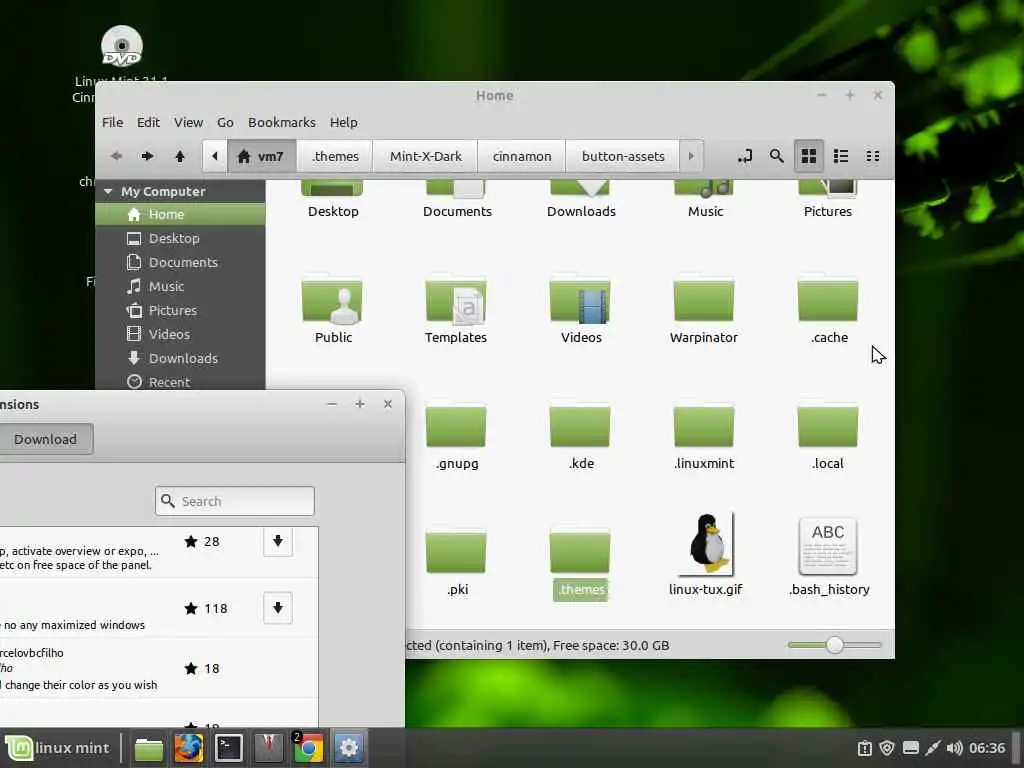This screenshot has width=1024, height=768.
Task: Select Videos in the sidebar
Action: click(x=180, y=334)
